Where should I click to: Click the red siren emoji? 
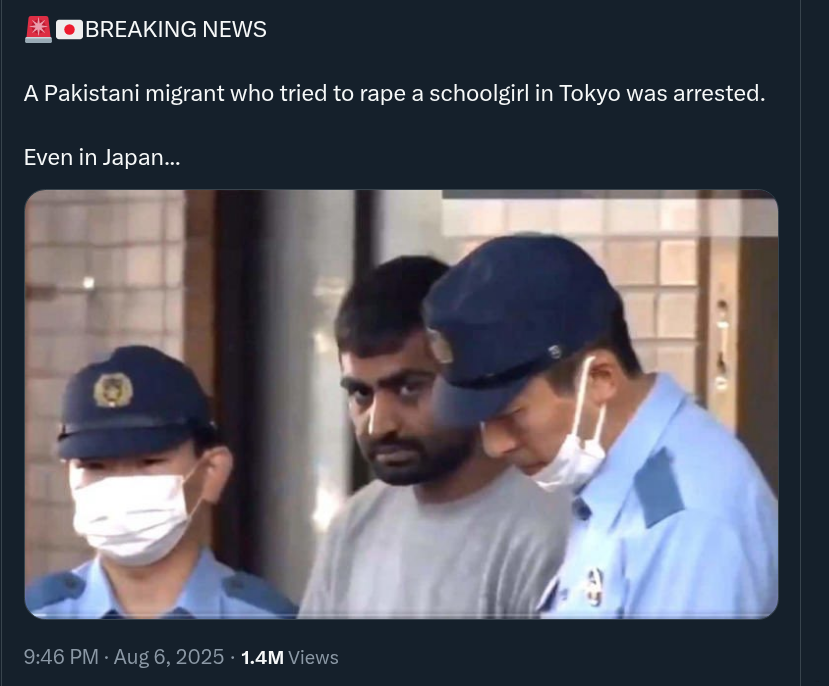[x=38, y=29]
